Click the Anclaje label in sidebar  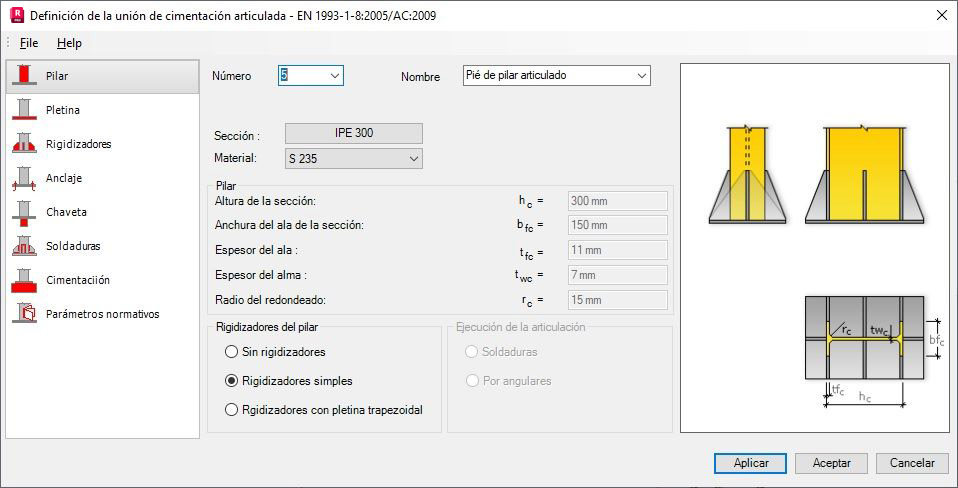point(64,178)
